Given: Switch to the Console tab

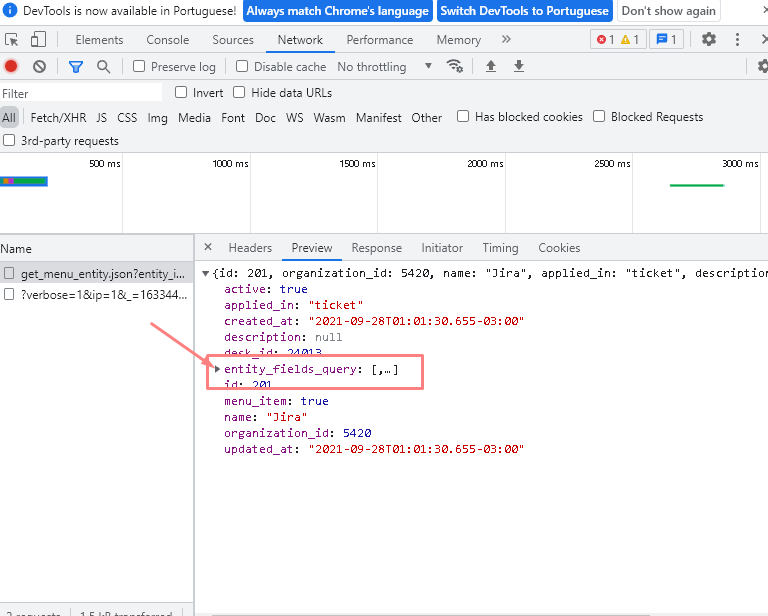Looking at the screenshot, I should pyautogui.click(x=168, y=40).
